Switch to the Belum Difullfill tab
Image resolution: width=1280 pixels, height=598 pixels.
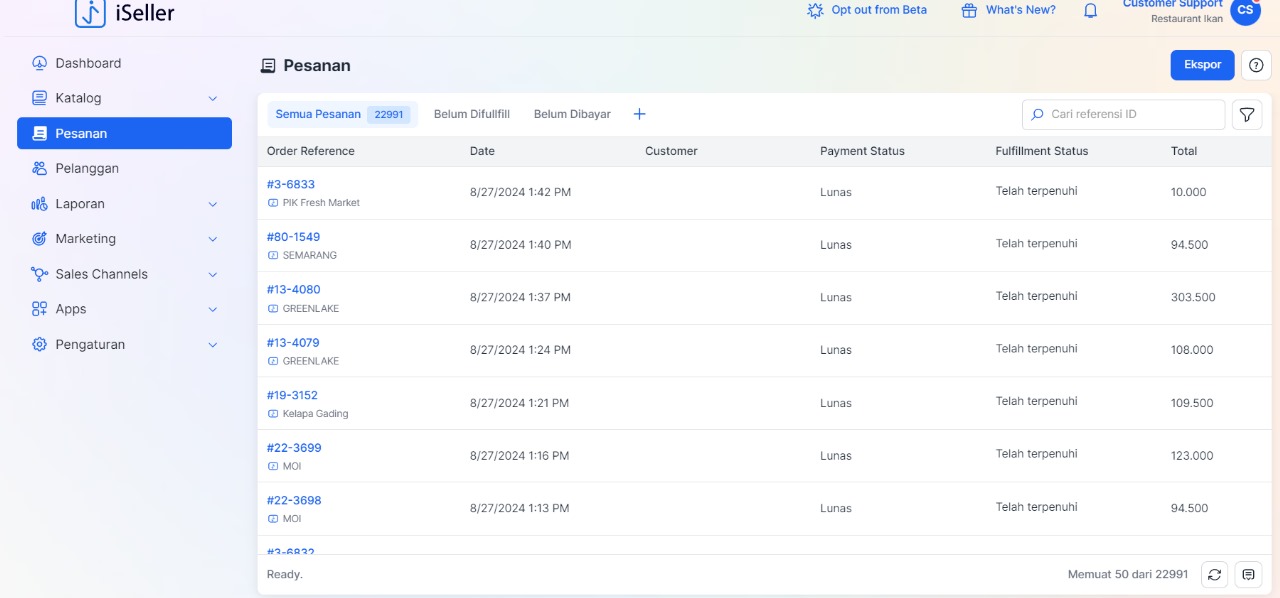click(472, 114)
